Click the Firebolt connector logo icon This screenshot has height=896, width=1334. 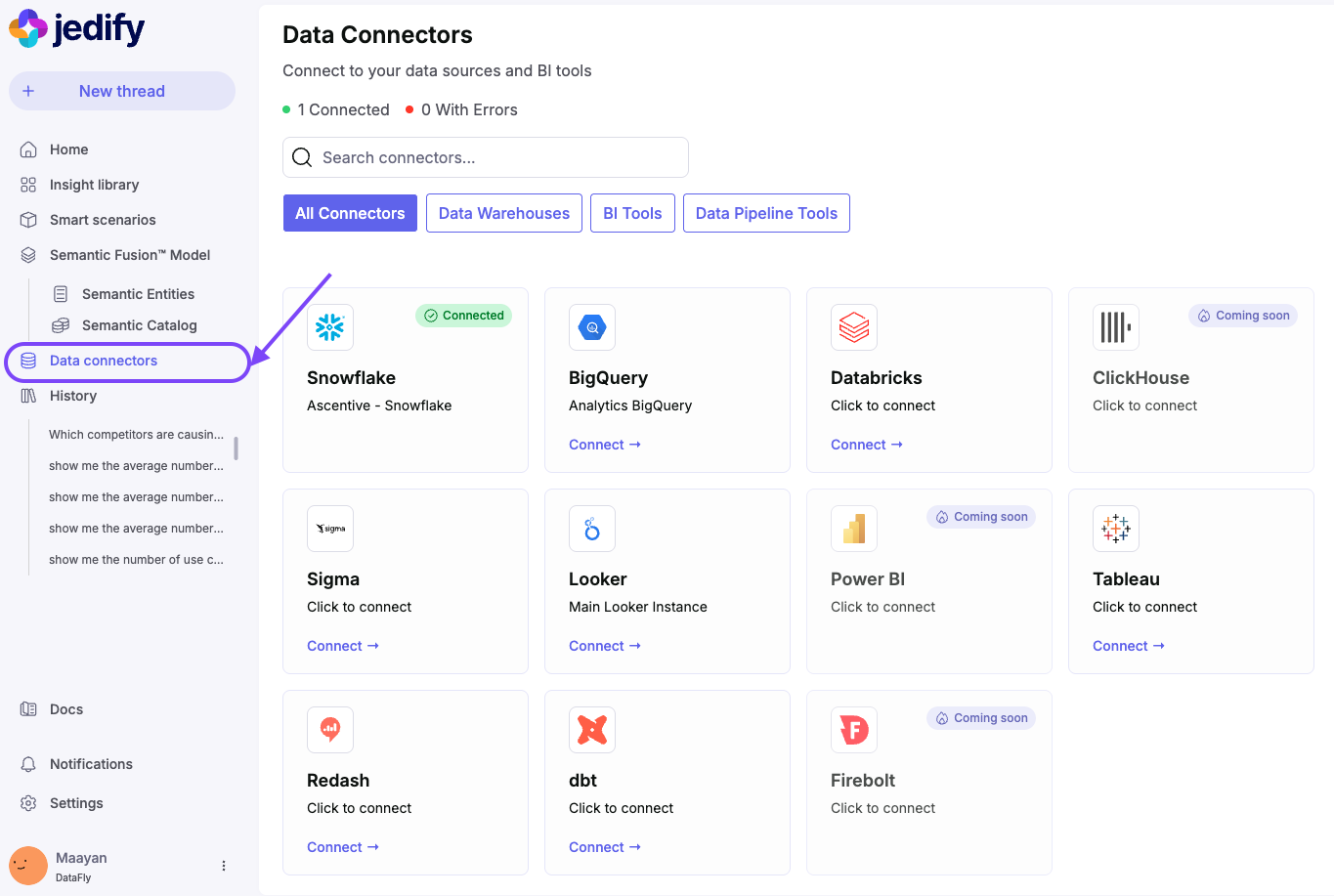click(x=854, y=730)
